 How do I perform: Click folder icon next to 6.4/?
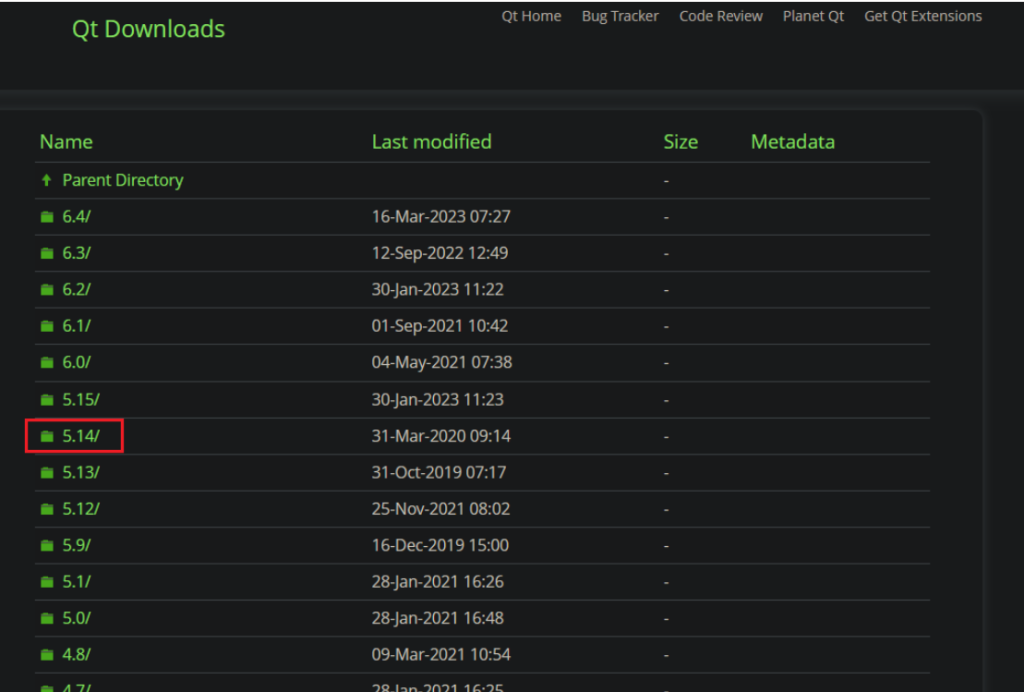point(47,217)
